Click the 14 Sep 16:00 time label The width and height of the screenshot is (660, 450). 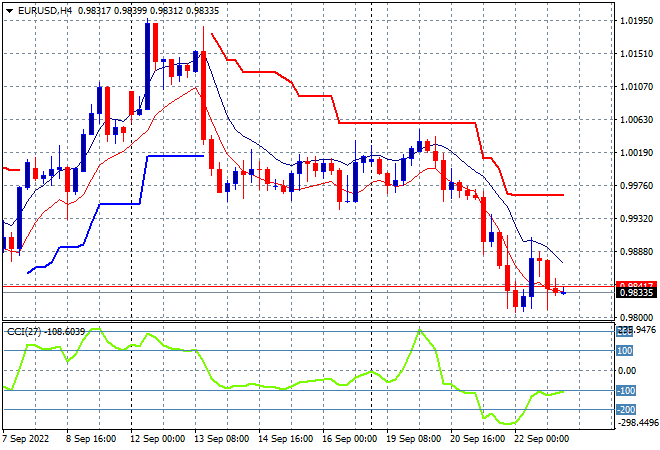pos(285,439)
